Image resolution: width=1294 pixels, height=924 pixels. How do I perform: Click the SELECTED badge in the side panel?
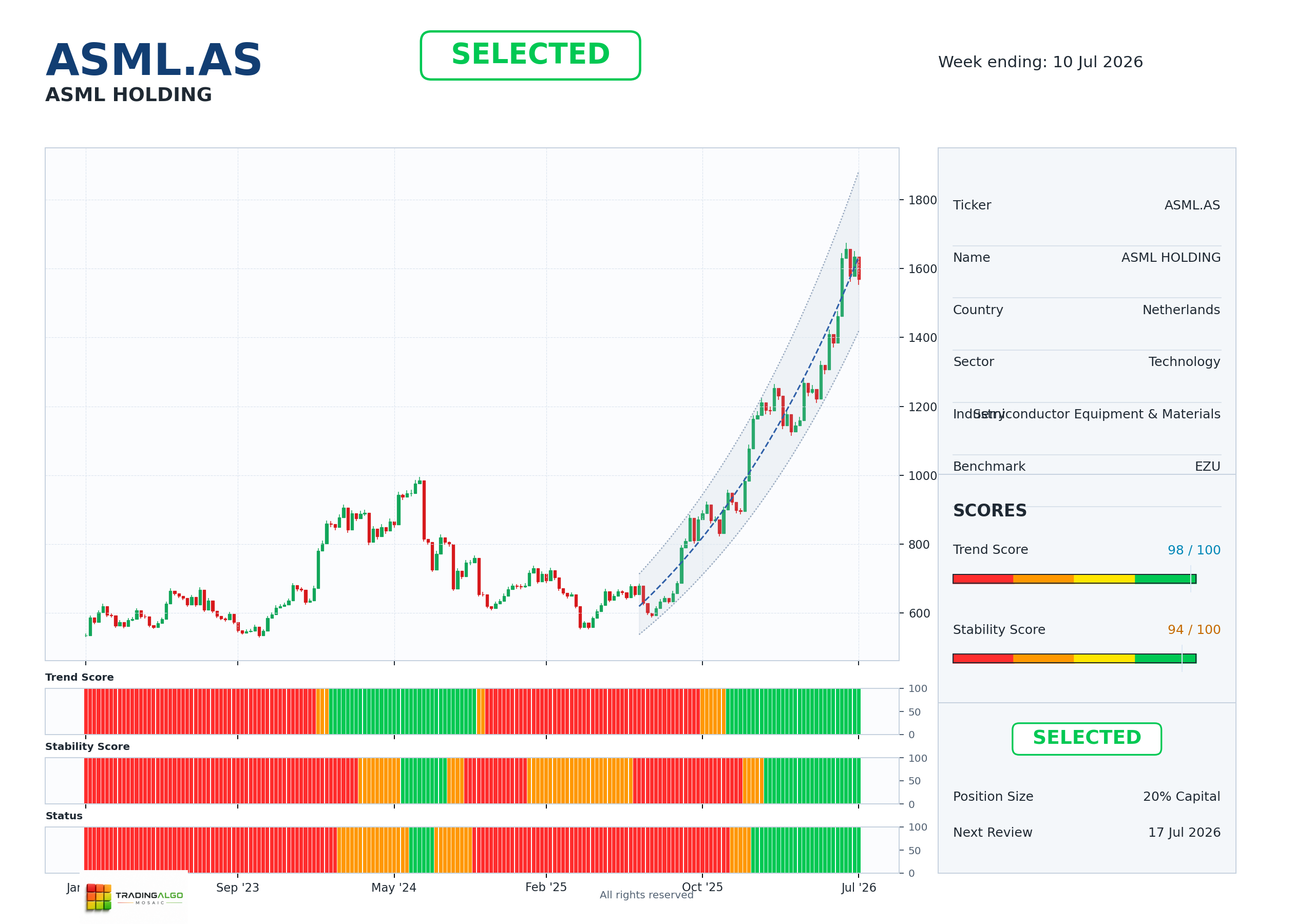1087,739
